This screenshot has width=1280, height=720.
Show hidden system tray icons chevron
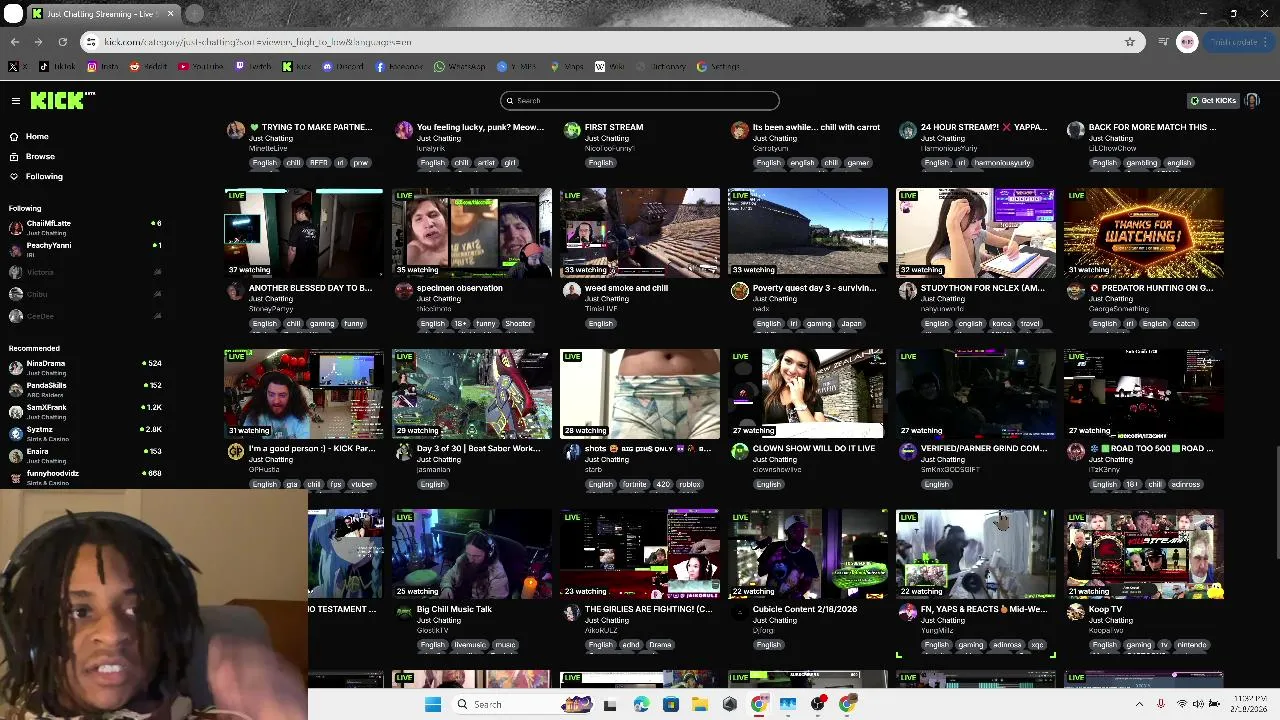tap(1139, 704)
